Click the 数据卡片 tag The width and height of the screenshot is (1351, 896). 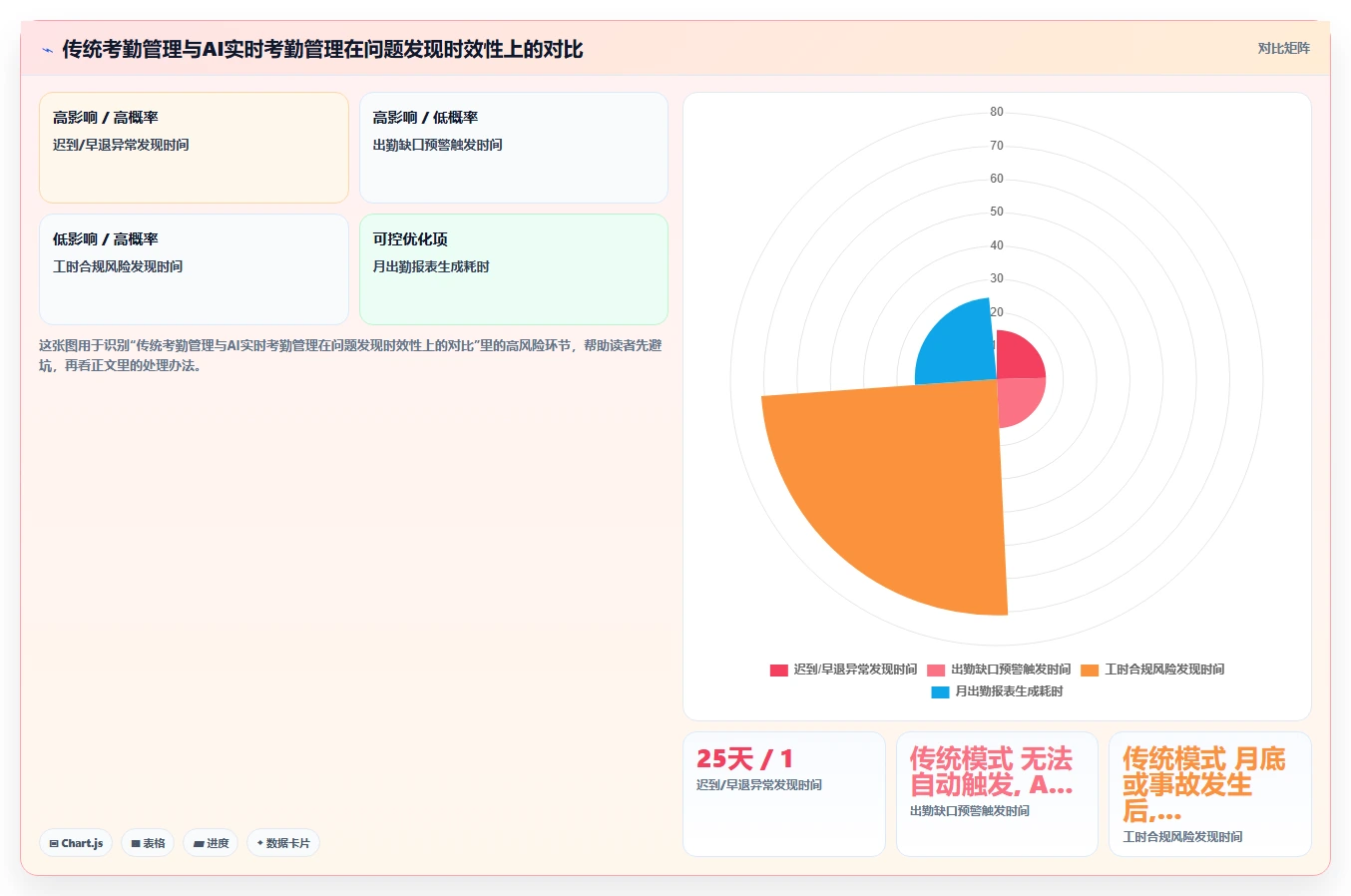pos(283,843)
